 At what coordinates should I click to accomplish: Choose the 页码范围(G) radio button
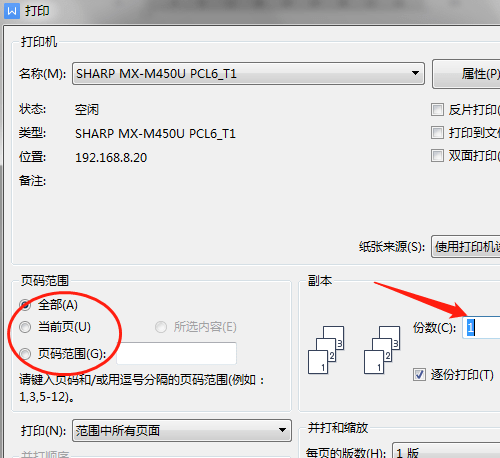click(25, 354)
